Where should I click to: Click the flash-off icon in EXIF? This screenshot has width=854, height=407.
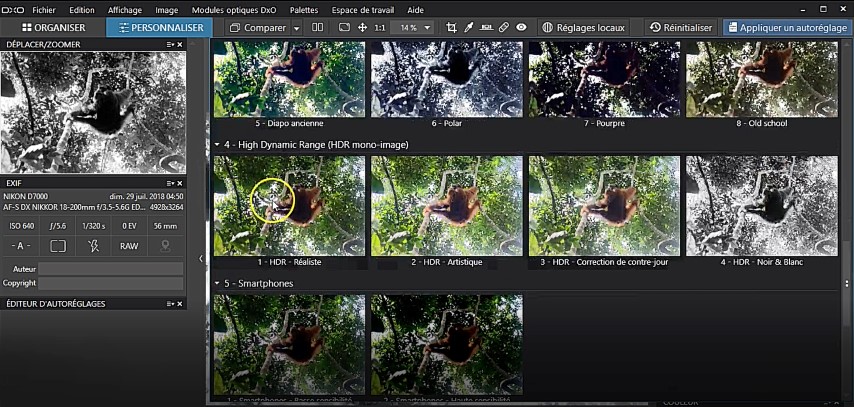pyautogui.click(x=93, y=246)
